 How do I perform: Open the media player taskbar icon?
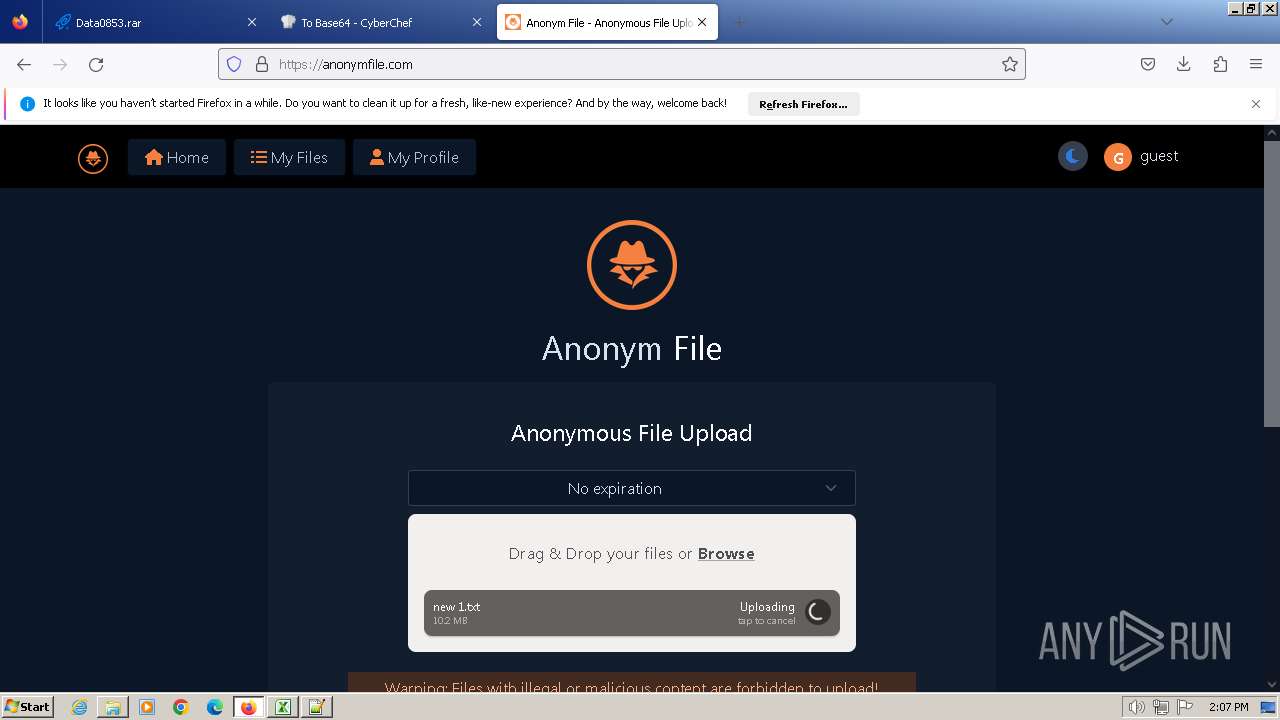147,707
